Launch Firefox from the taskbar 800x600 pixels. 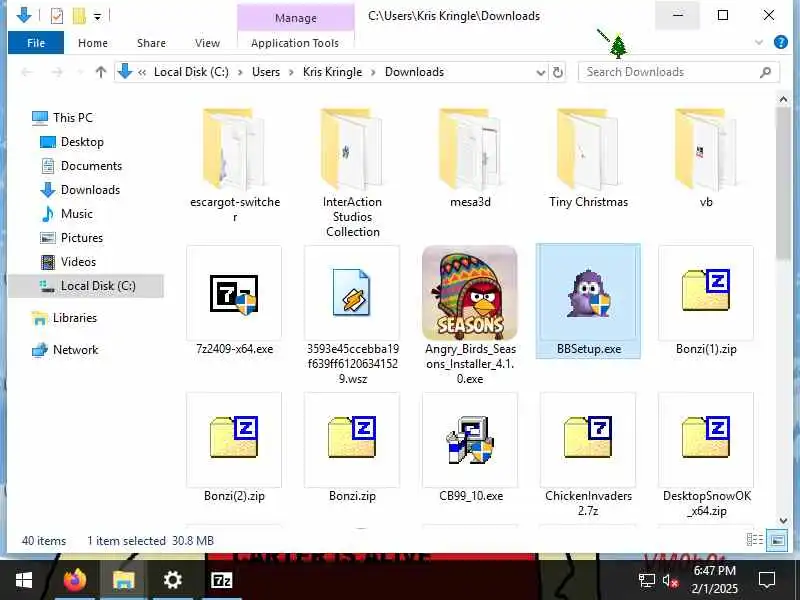pyautogui.click(x=74, y=580)
